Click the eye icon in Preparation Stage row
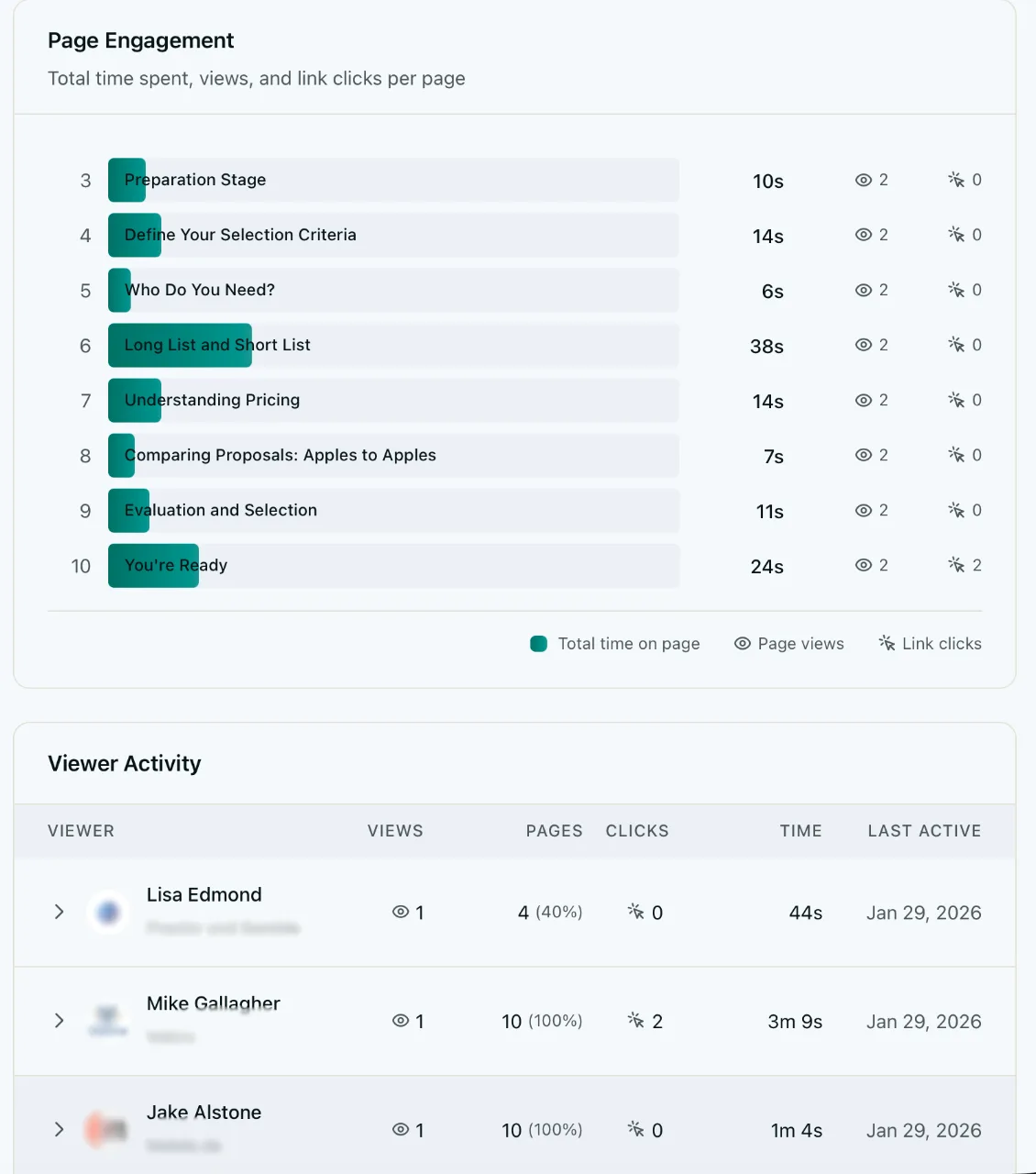Screen dimensions: 1036x1174 [x=863, y=180]
